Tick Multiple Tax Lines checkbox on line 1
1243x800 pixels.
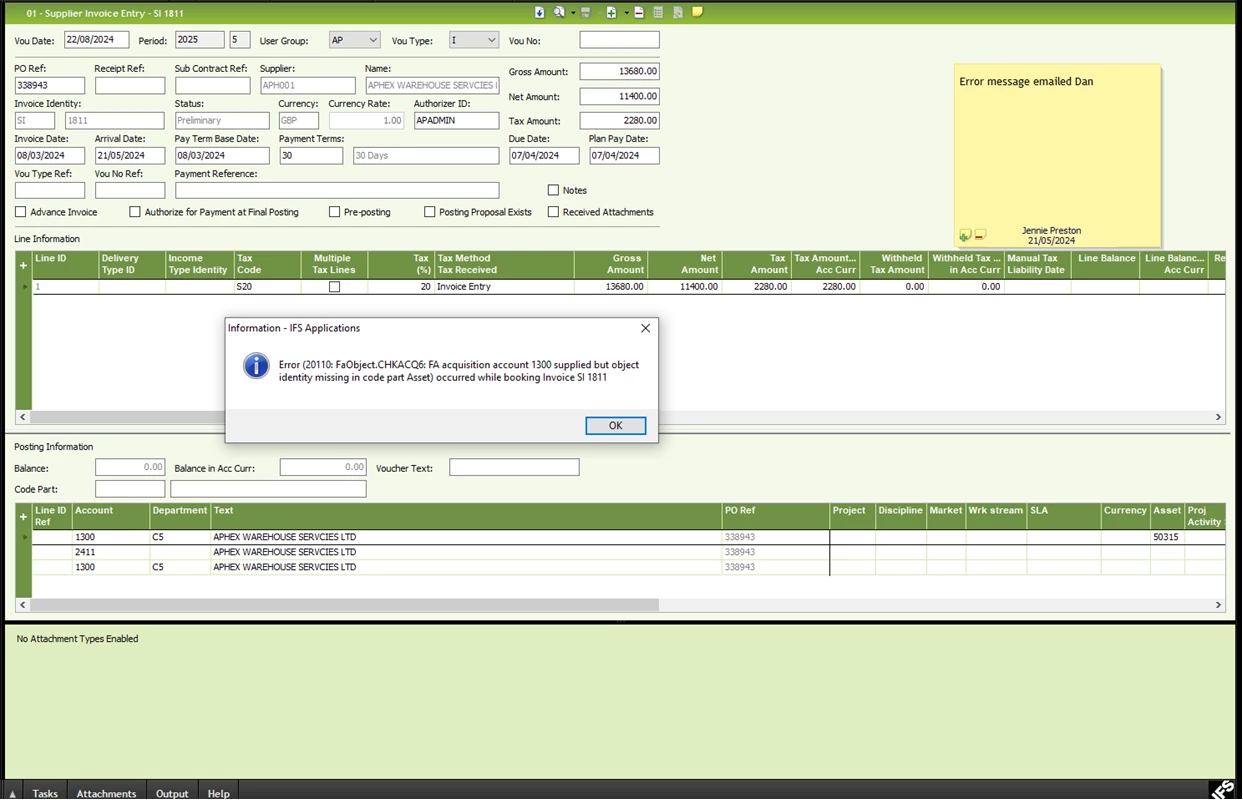click(x=334, y=287)
